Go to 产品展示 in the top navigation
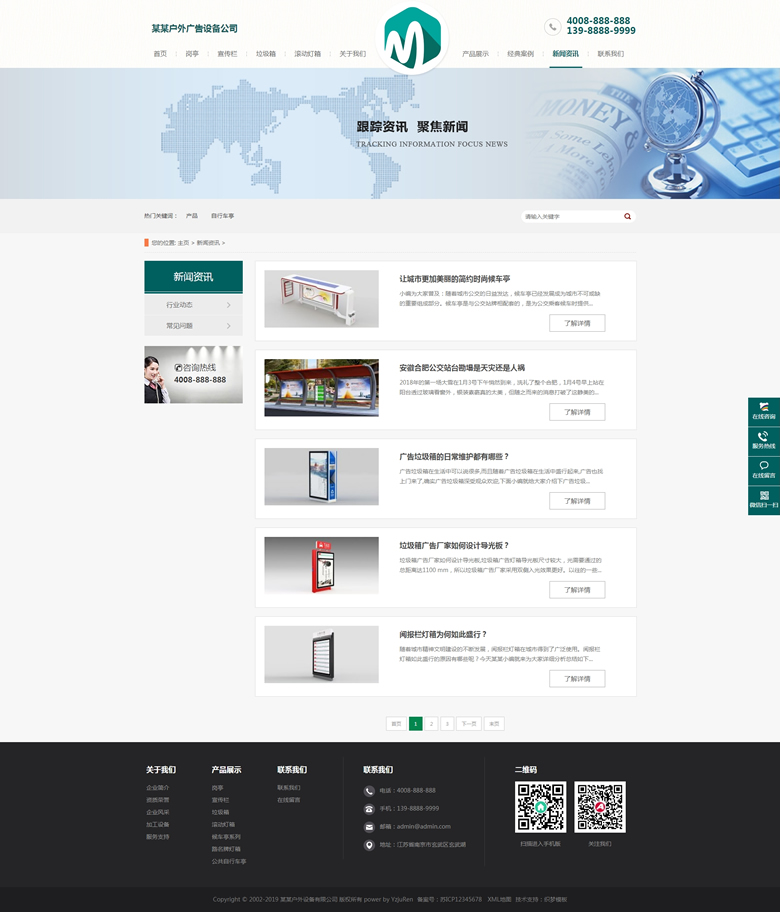780x912 pixels. pyautogui.click(x=475, y=54)
